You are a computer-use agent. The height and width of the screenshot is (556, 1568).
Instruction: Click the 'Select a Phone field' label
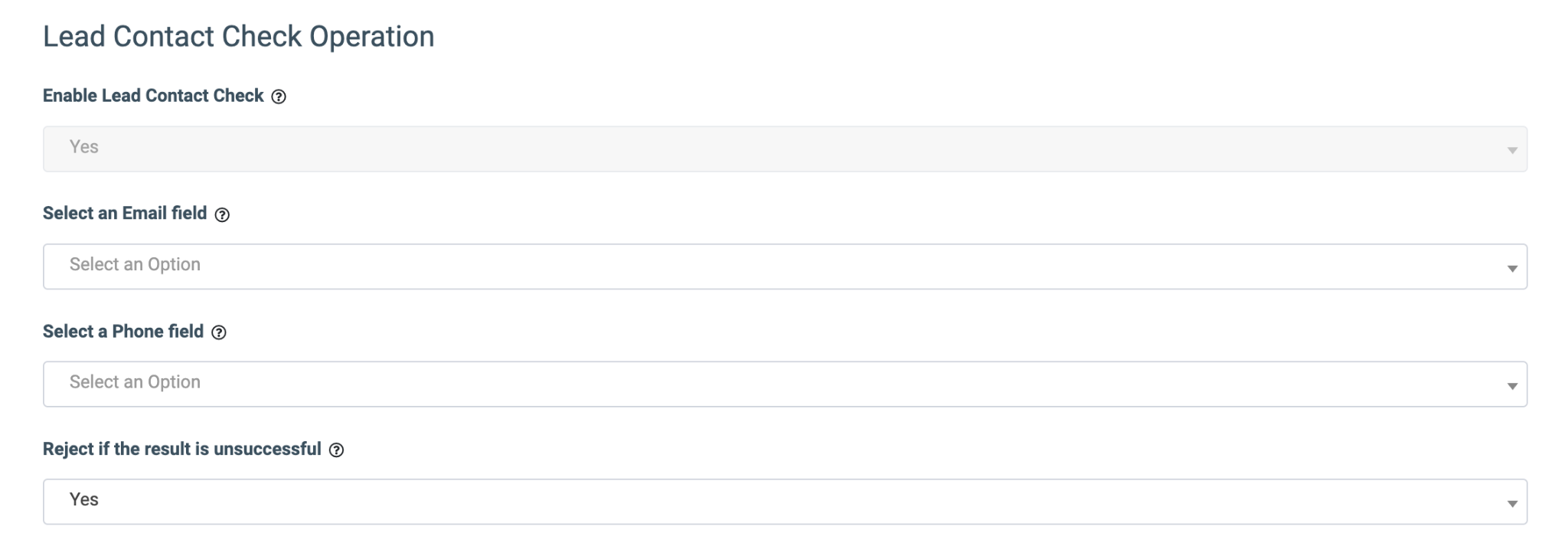(x=123, y=332)
